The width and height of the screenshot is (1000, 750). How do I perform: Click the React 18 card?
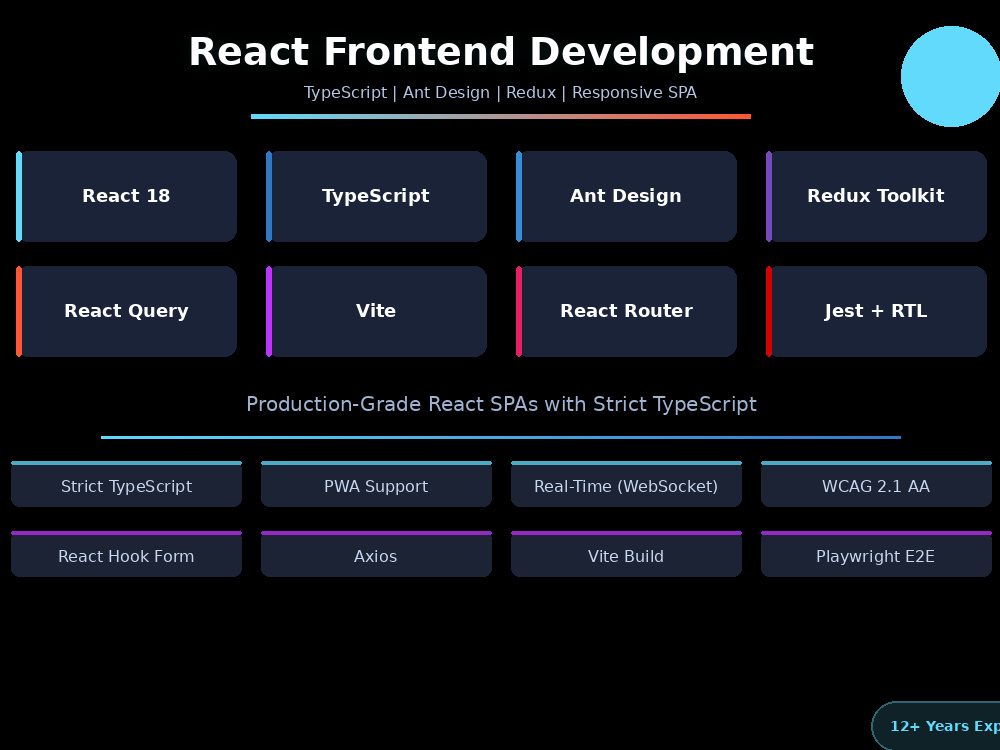(x=126, y=196)
